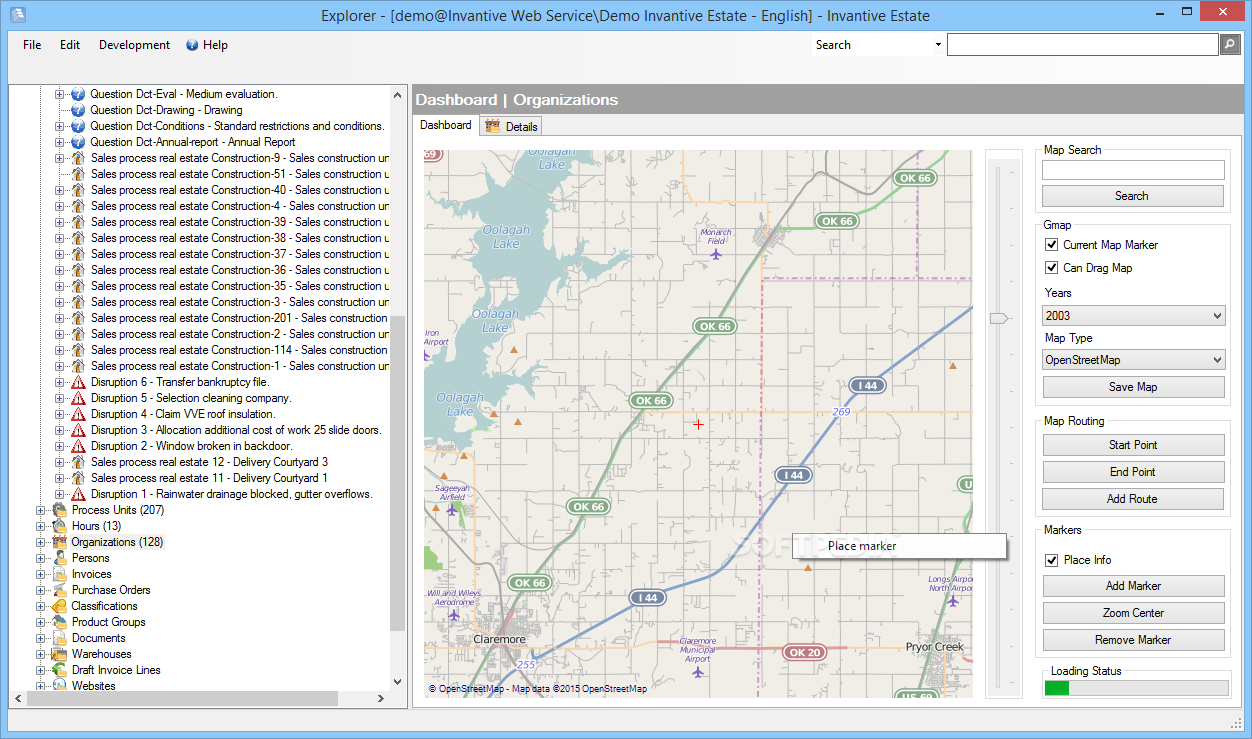Click the application icon in the title bar
Image resolution: width=1252 pixels, height=739 pixels.
click(x=18, y=15)
